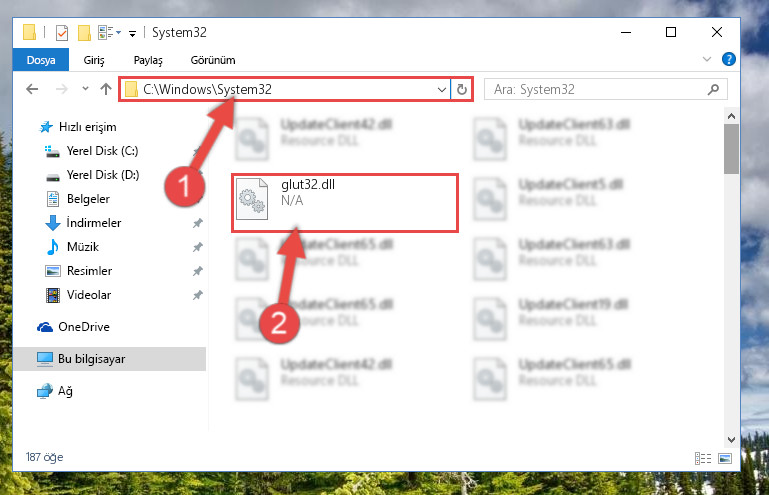769x495 pixels.
Task: Go up one folder level arrow
Action: (x=106, y=89)
